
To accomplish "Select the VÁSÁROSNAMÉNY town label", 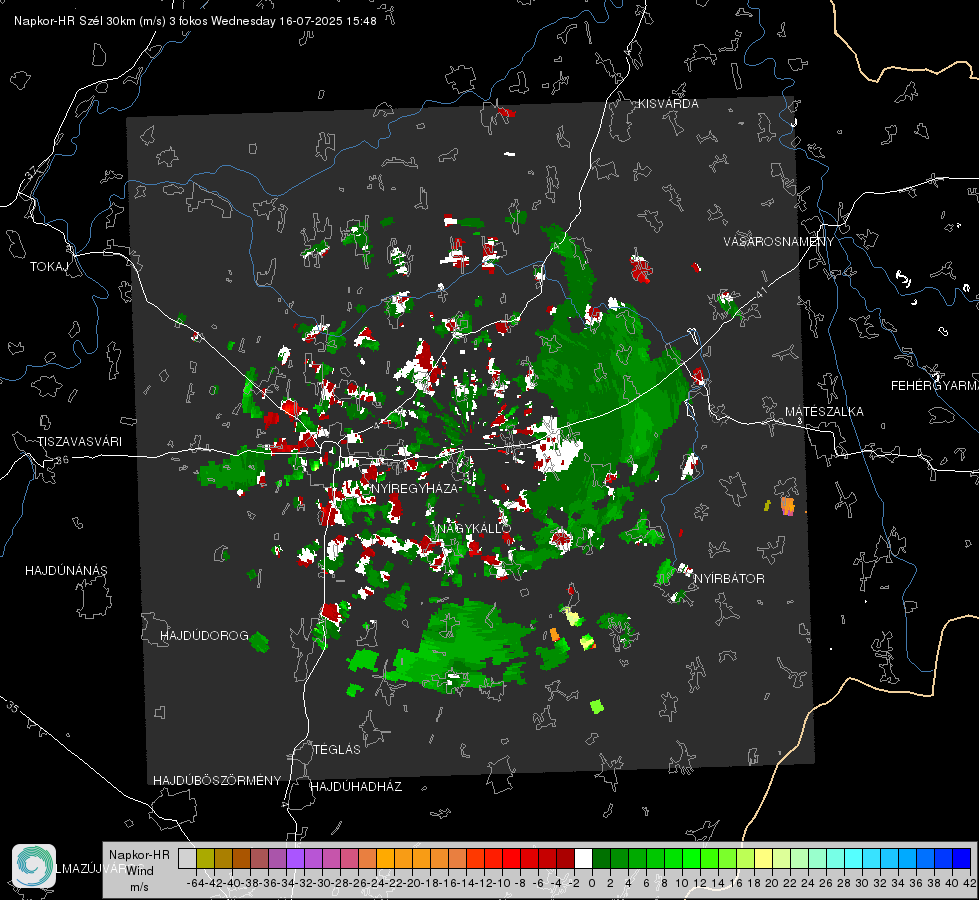I will (x=779, y=242).
